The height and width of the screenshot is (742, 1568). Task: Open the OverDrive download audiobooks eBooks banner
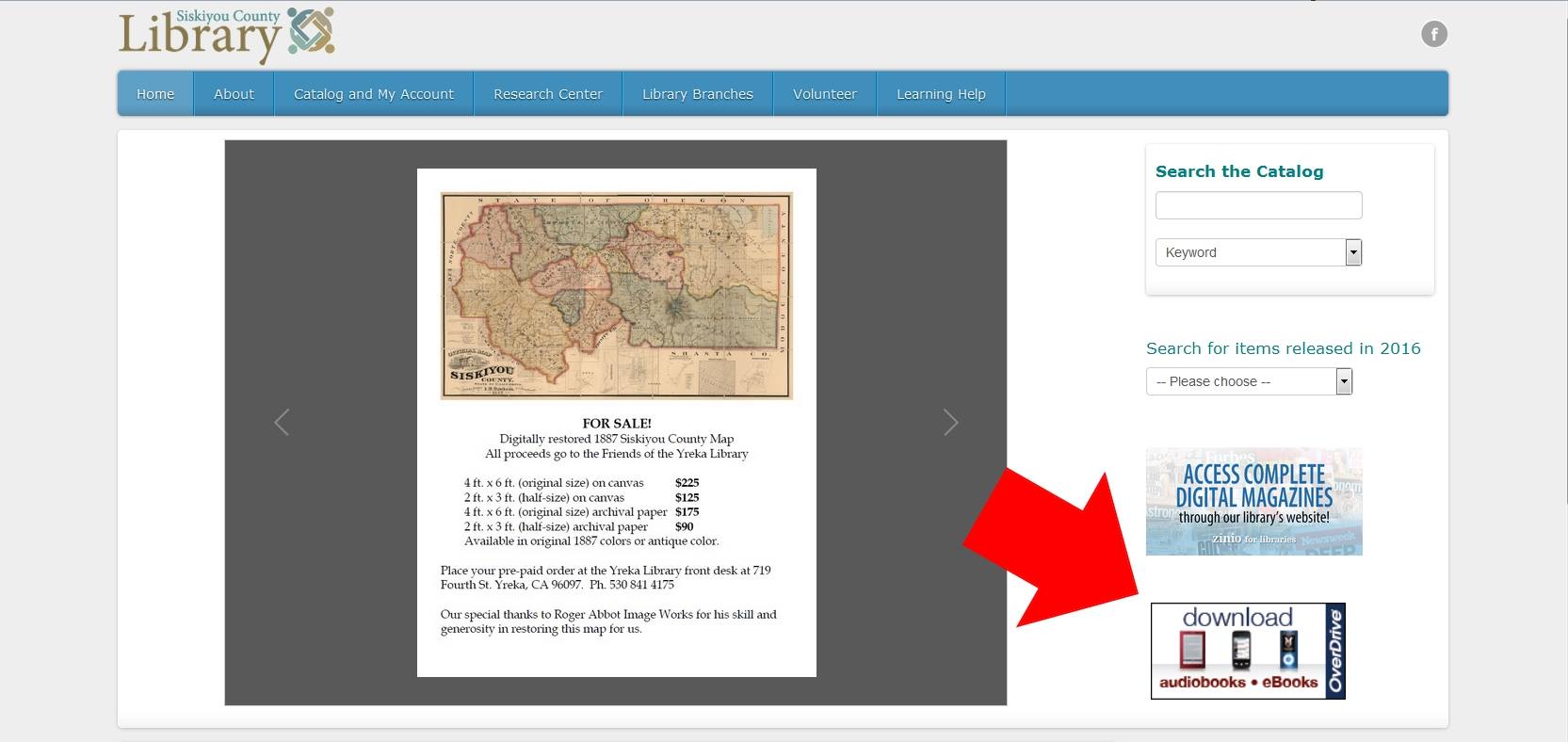[x=1248, y=651]
